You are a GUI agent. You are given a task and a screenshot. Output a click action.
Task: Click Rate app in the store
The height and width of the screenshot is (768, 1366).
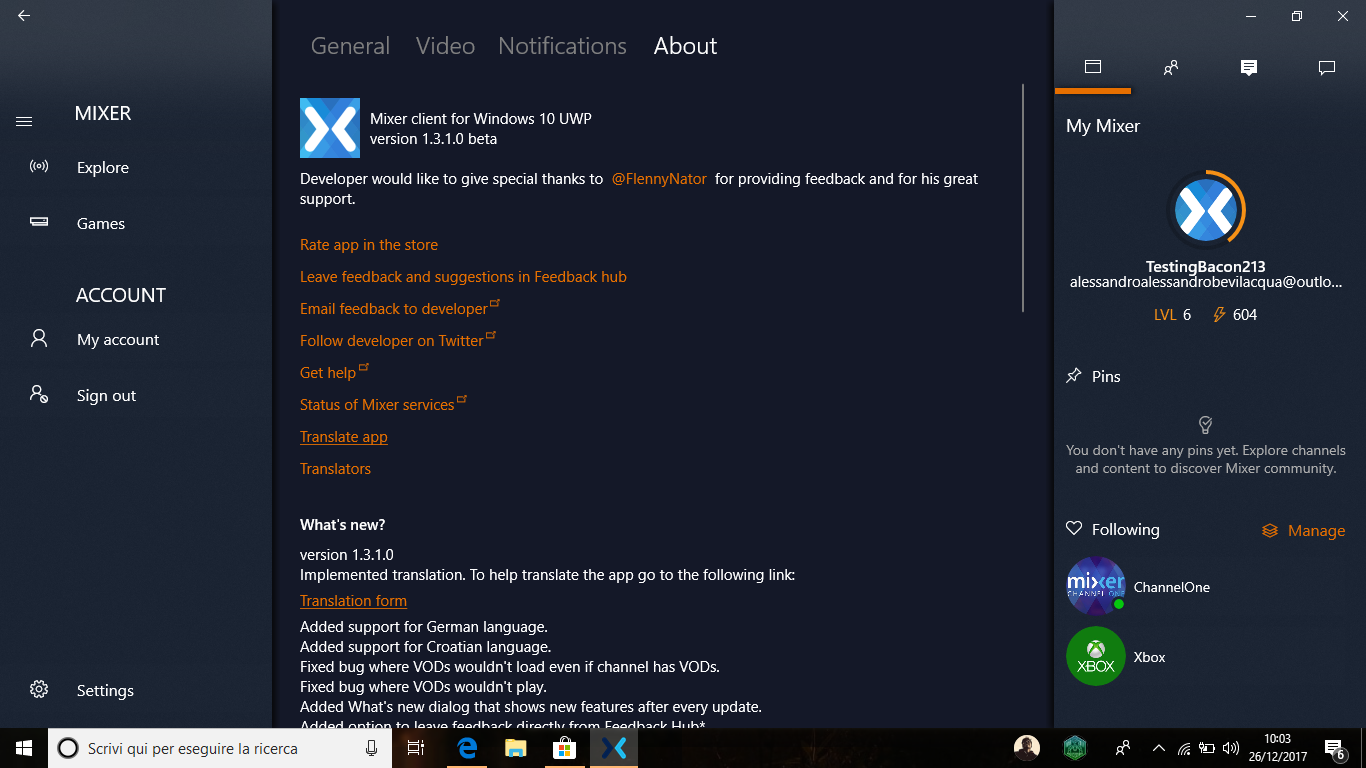[x=369, y=245]
